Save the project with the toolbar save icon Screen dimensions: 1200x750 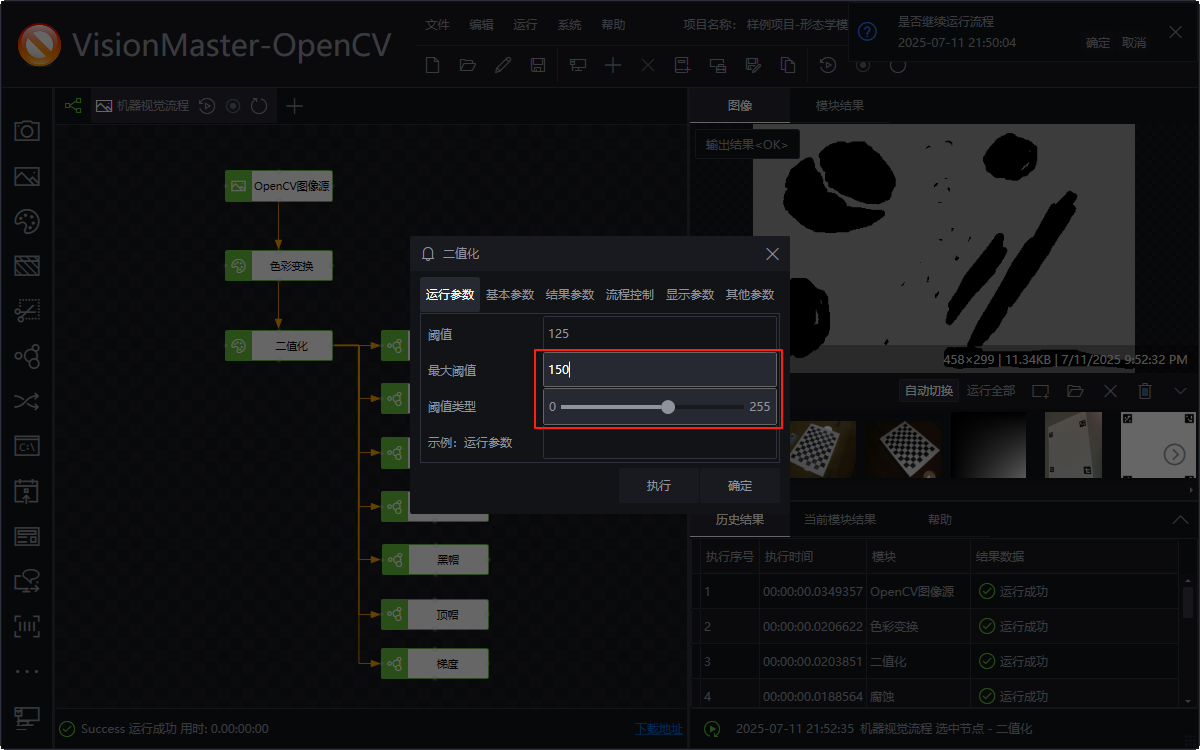[x=538, y=64]
